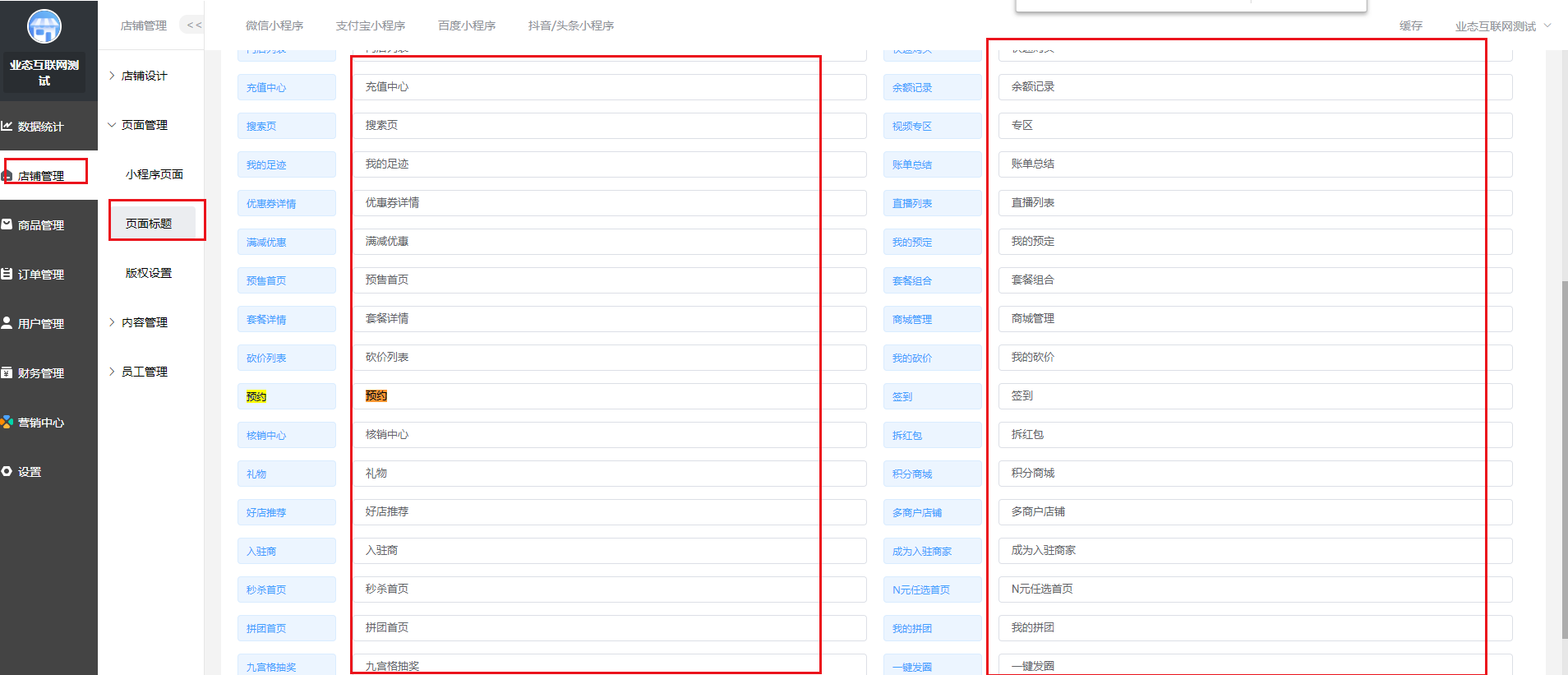
Task: Click the 核销中心 title input
Action: (610, 435)
